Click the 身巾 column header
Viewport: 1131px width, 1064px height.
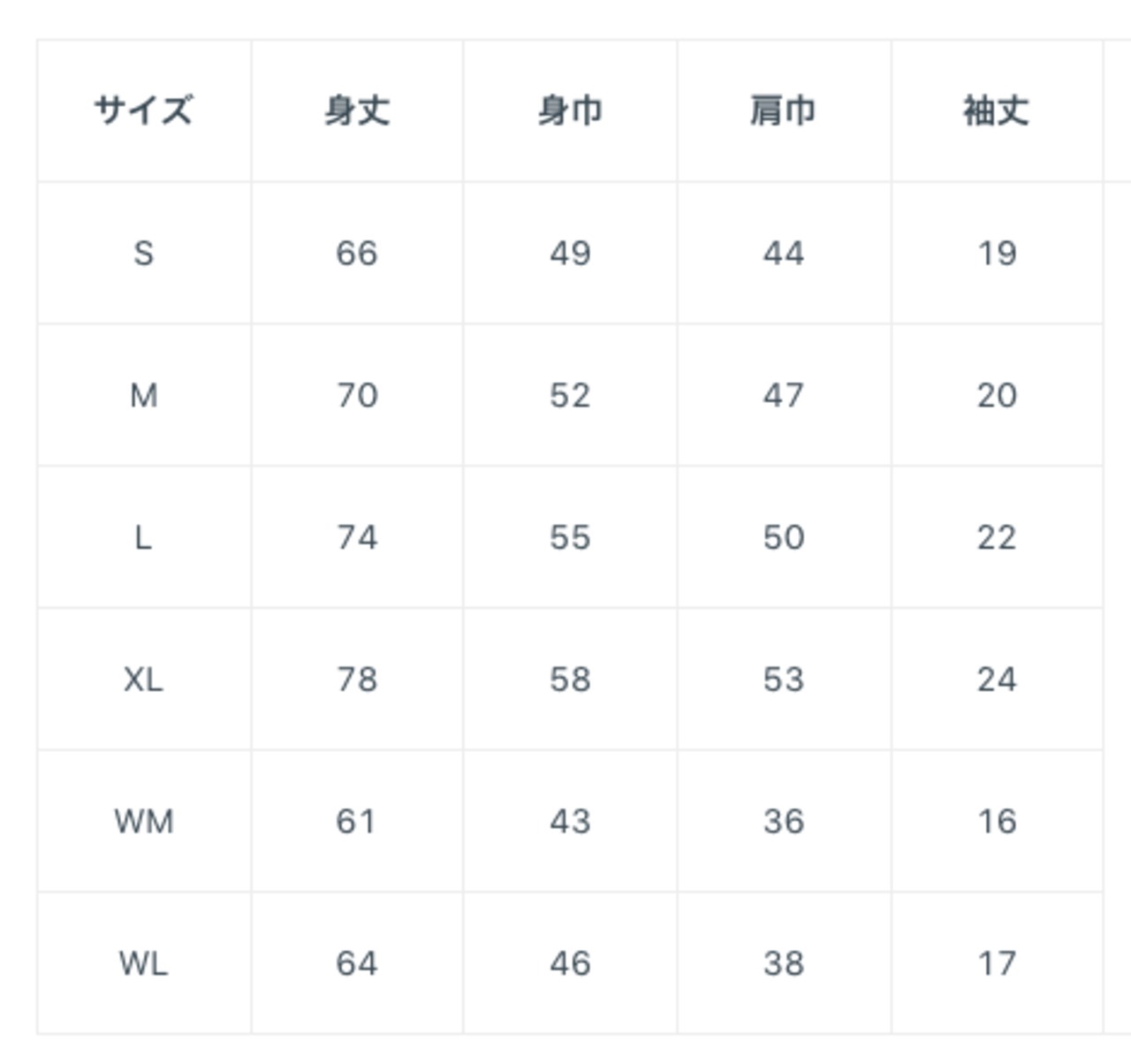click(570, 111)
